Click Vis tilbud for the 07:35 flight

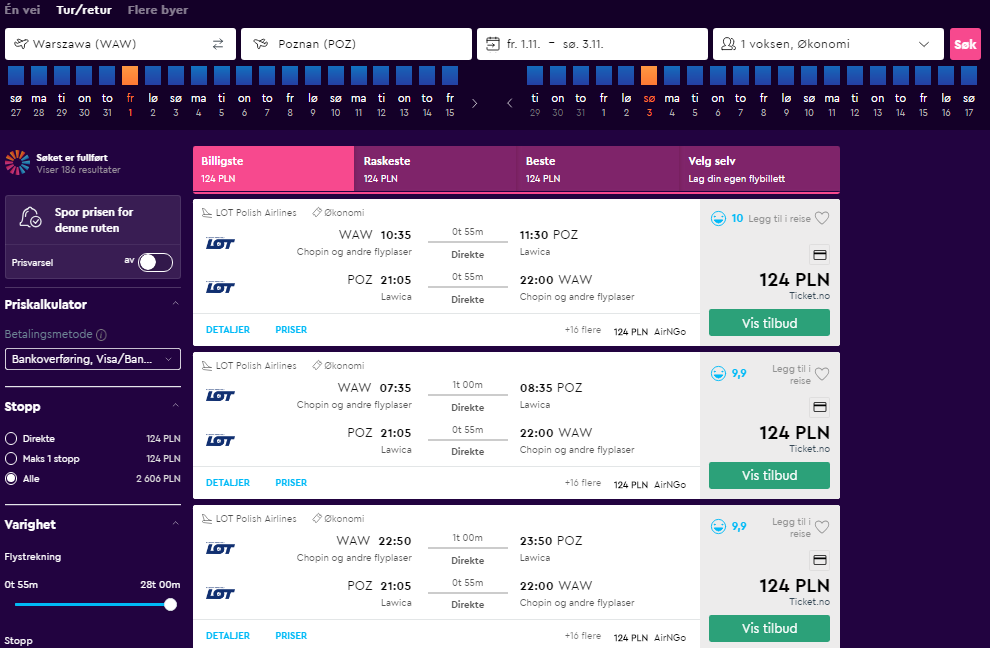point(769,475)
